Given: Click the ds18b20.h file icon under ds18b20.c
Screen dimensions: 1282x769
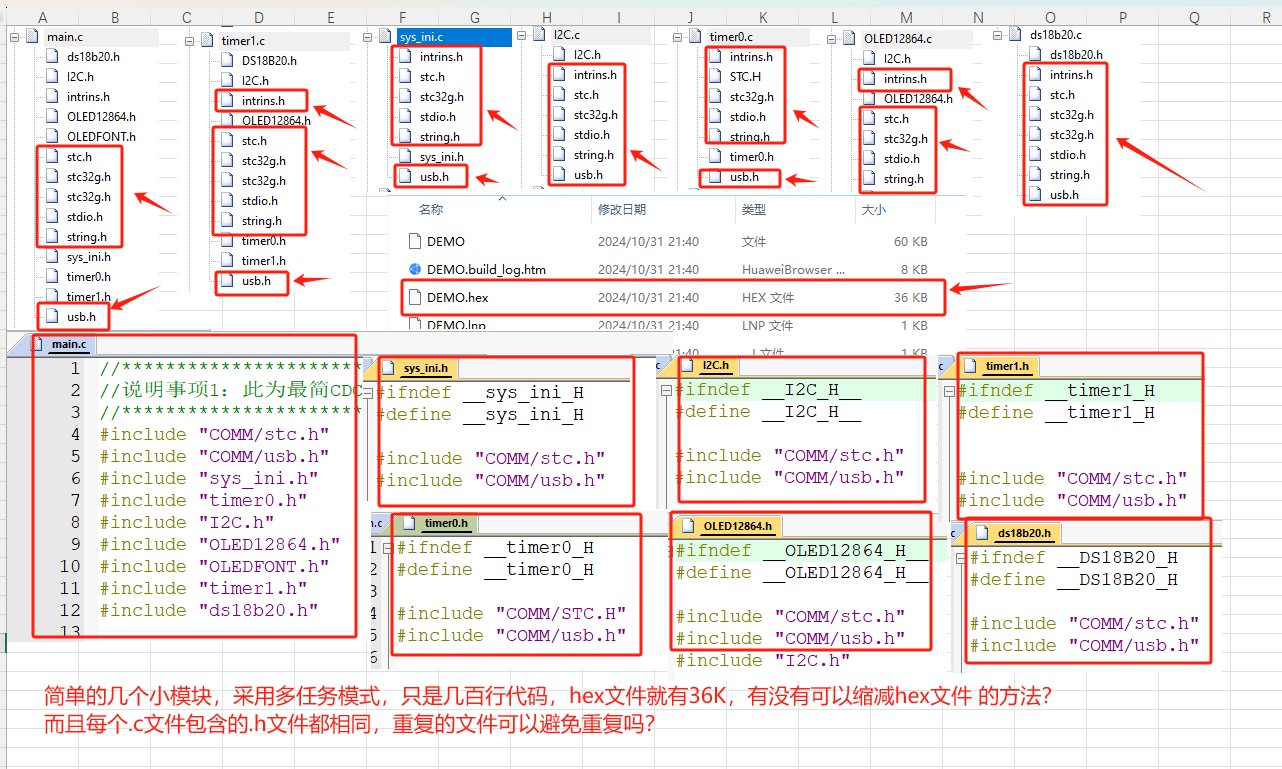Looking at the screenshot, I should [1037, 55].
